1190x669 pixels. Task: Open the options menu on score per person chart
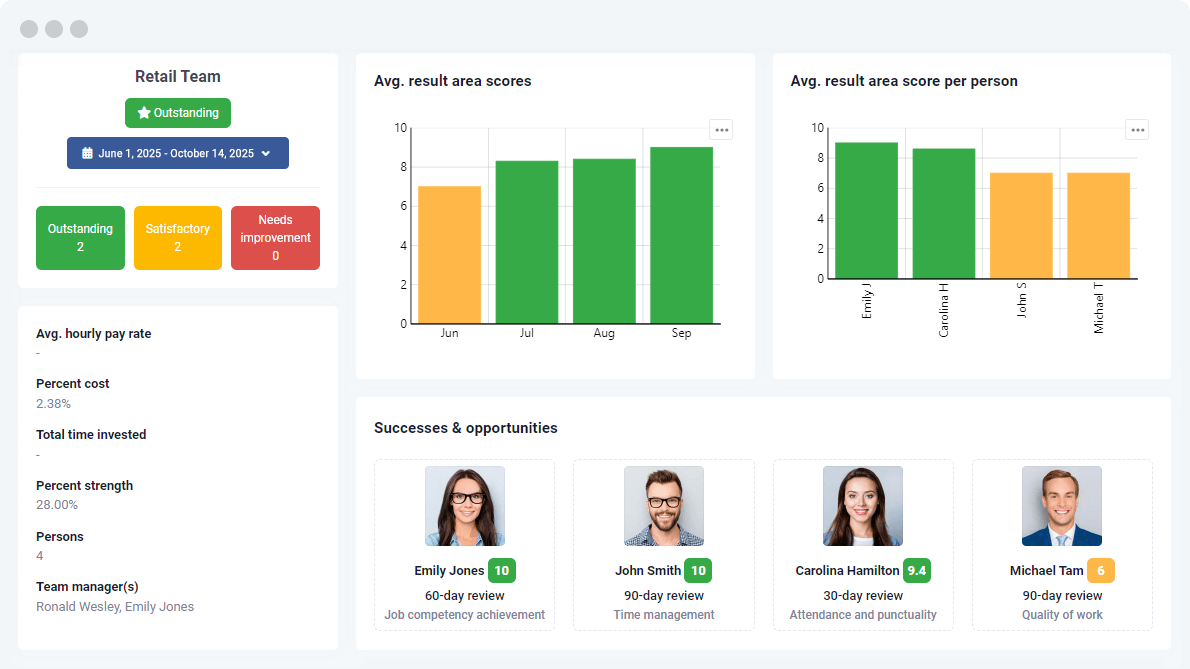(x=1137, y=129)
